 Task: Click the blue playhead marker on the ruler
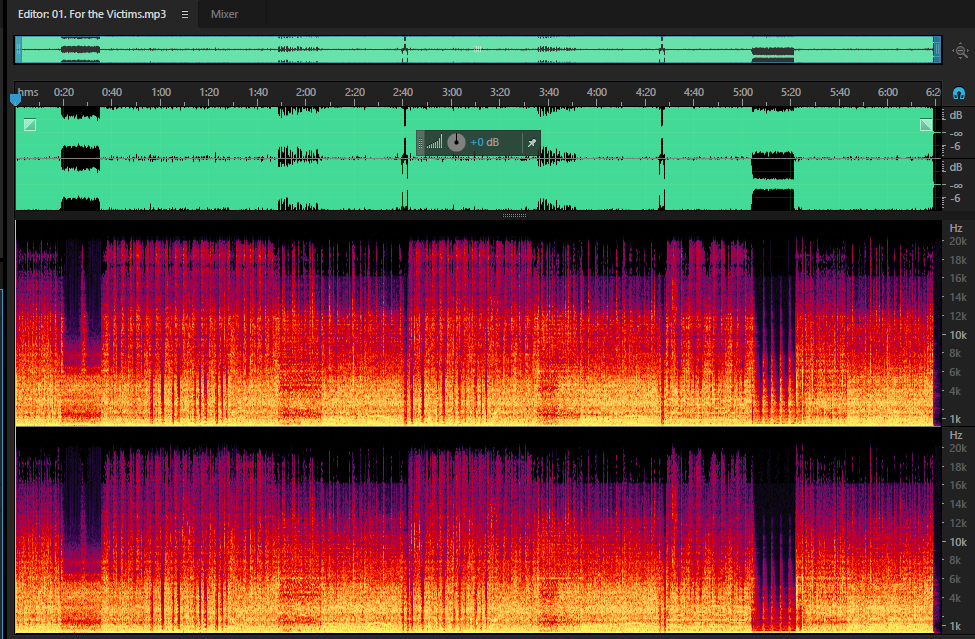tap(16, 99)
